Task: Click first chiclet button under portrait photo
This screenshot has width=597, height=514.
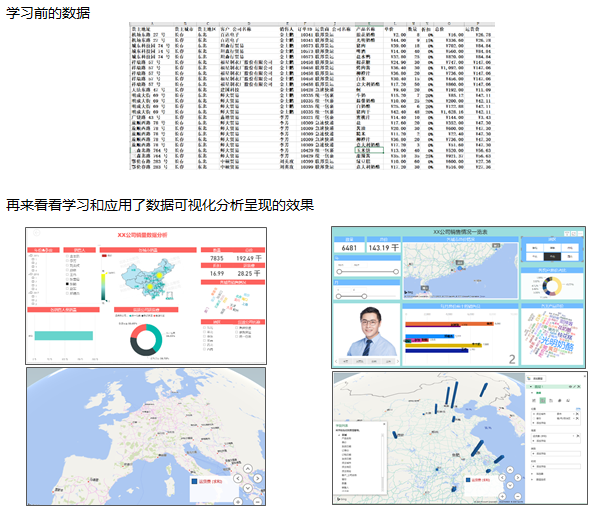Action: click(x=345, y=361)
